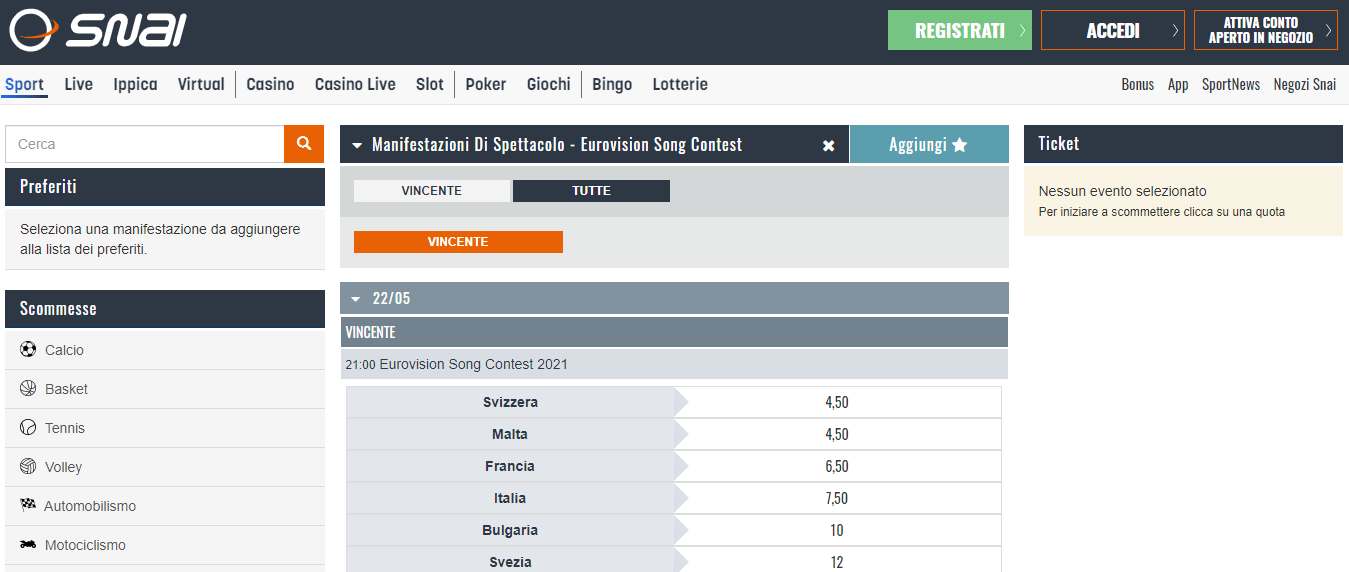Open the Lotterie tab
Image resolution: width=1349 pixels, height=572 pixels.
680,85
